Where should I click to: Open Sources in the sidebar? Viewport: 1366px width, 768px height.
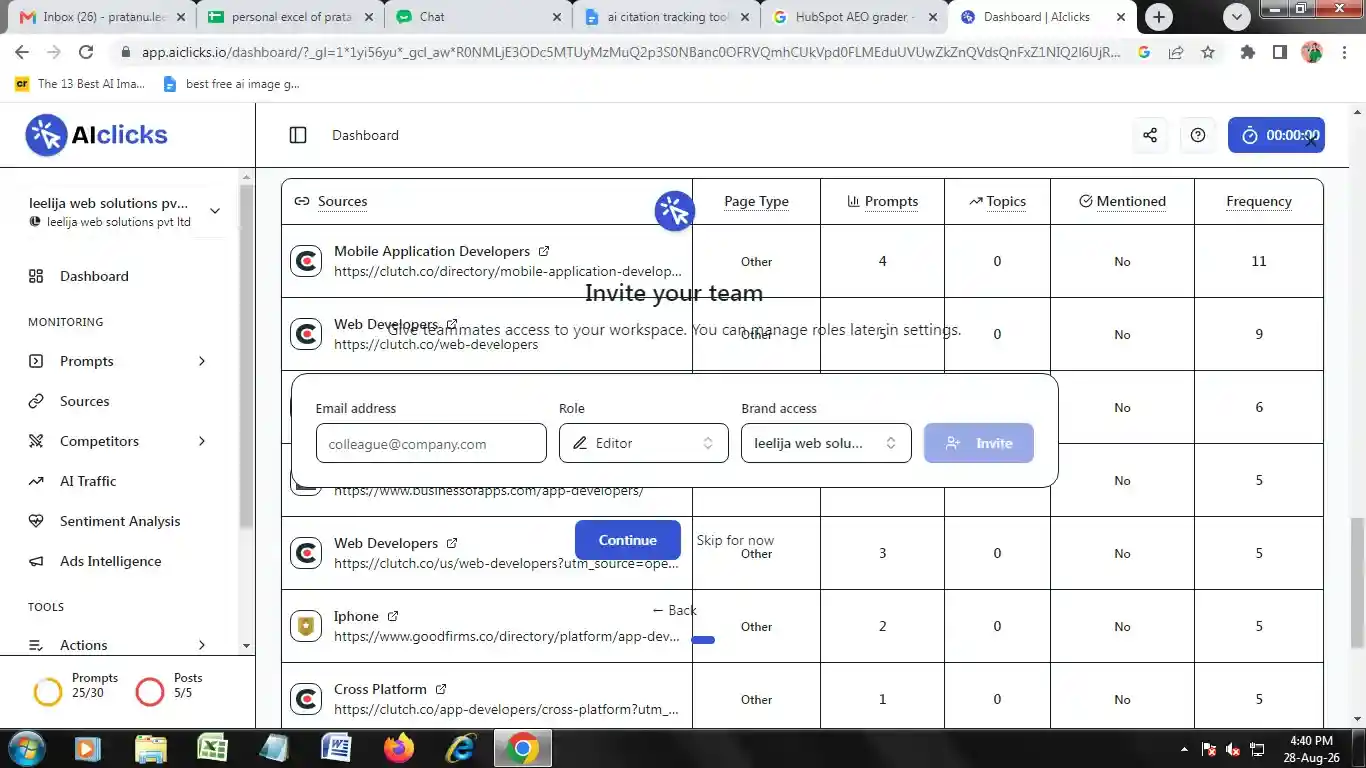pos(84,401)
